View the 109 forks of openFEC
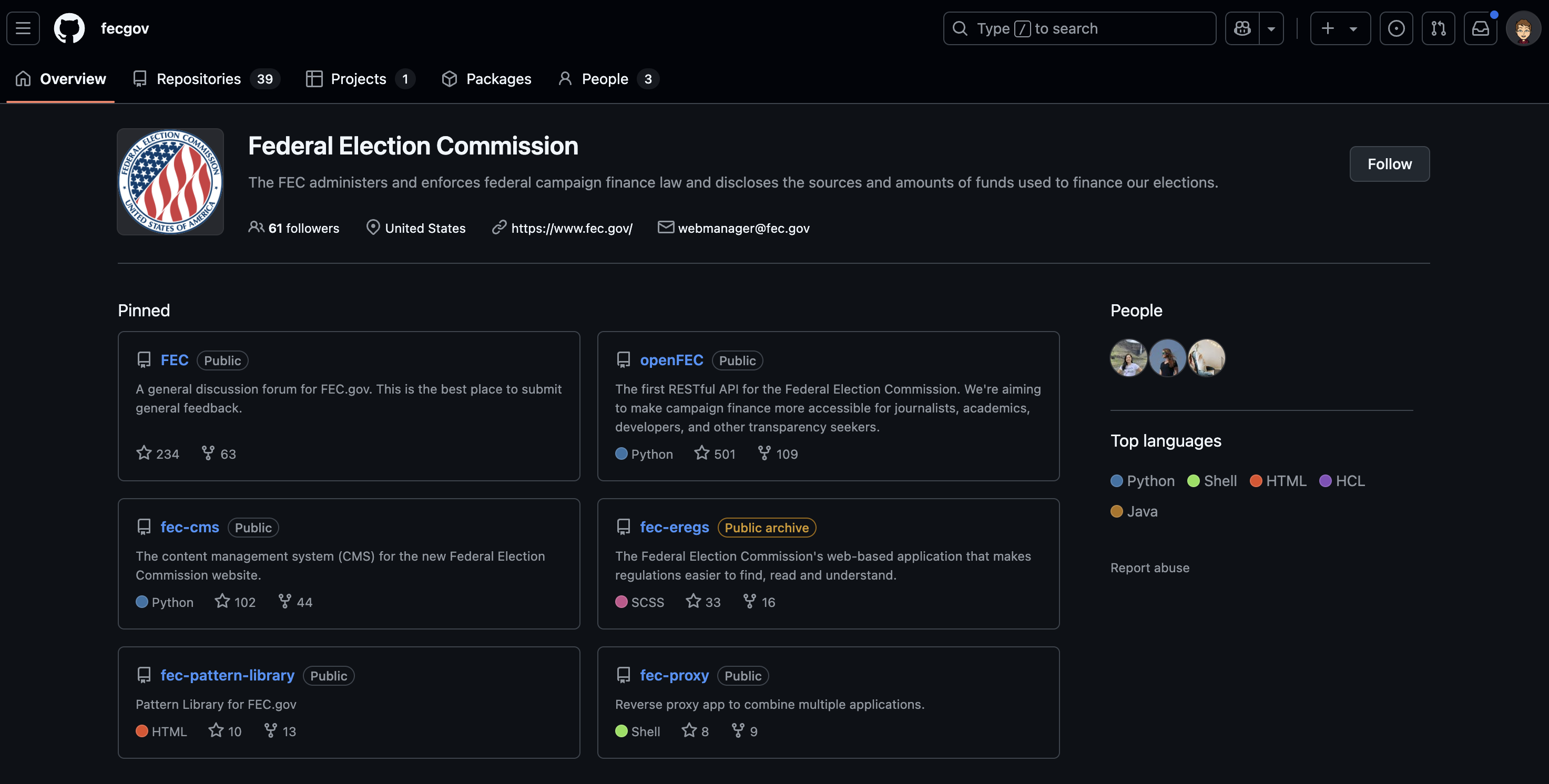 tap(778, 453)
